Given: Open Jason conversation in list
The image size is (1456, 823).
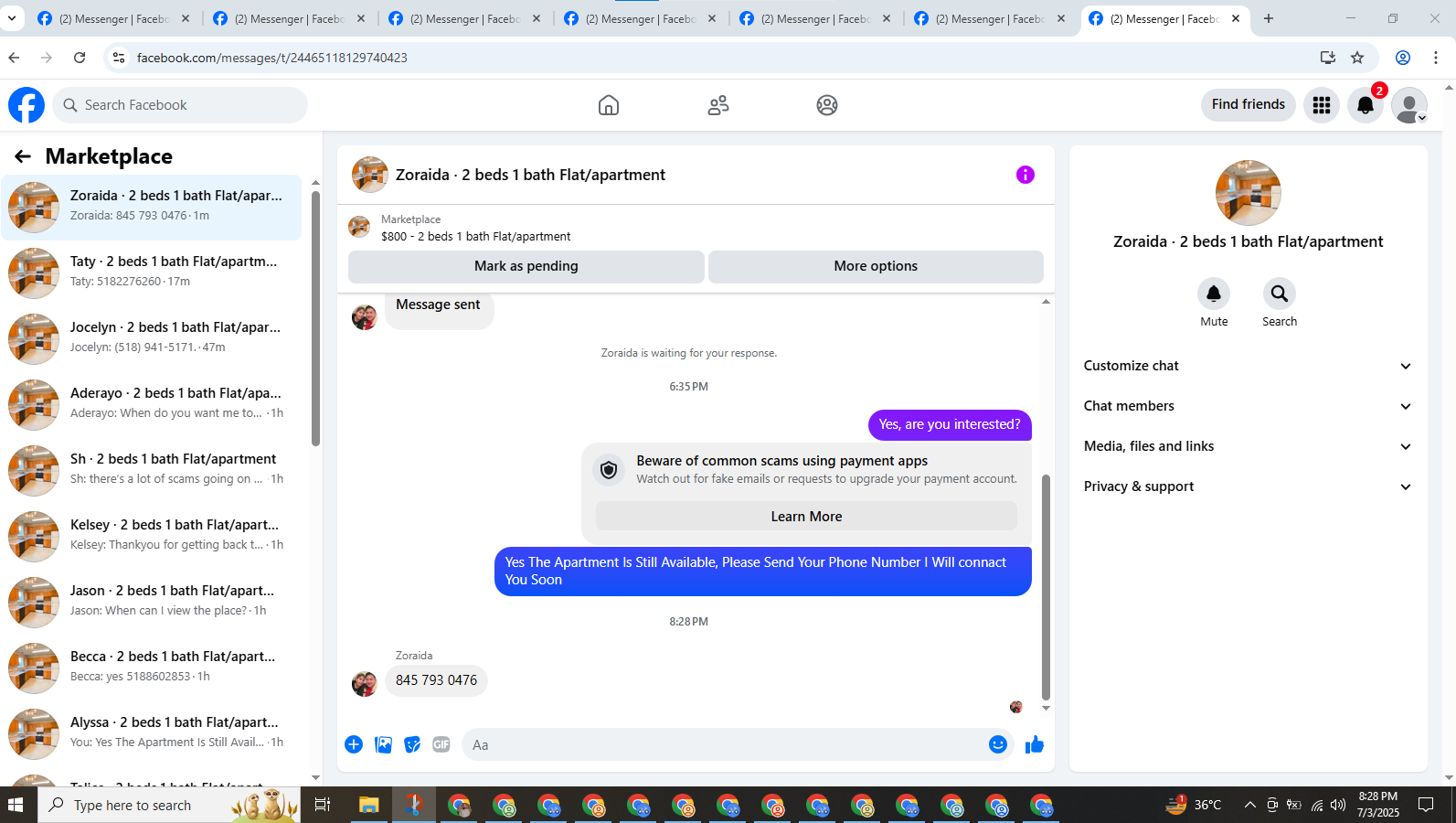Looking at the screenshot, I should [x=152, y=603].
